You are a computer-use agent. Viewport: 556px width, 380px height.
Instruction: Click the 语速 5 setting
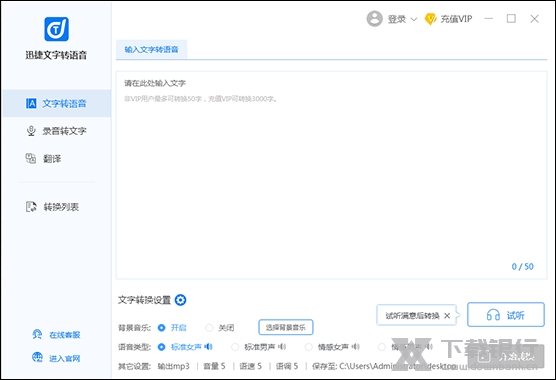[251, 366]
